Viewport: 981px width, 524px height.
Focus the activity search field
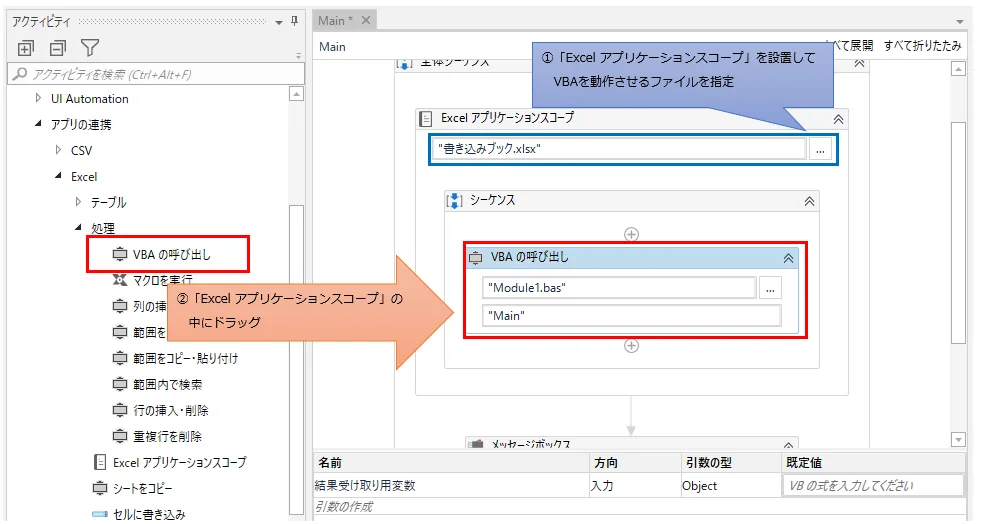156,74
